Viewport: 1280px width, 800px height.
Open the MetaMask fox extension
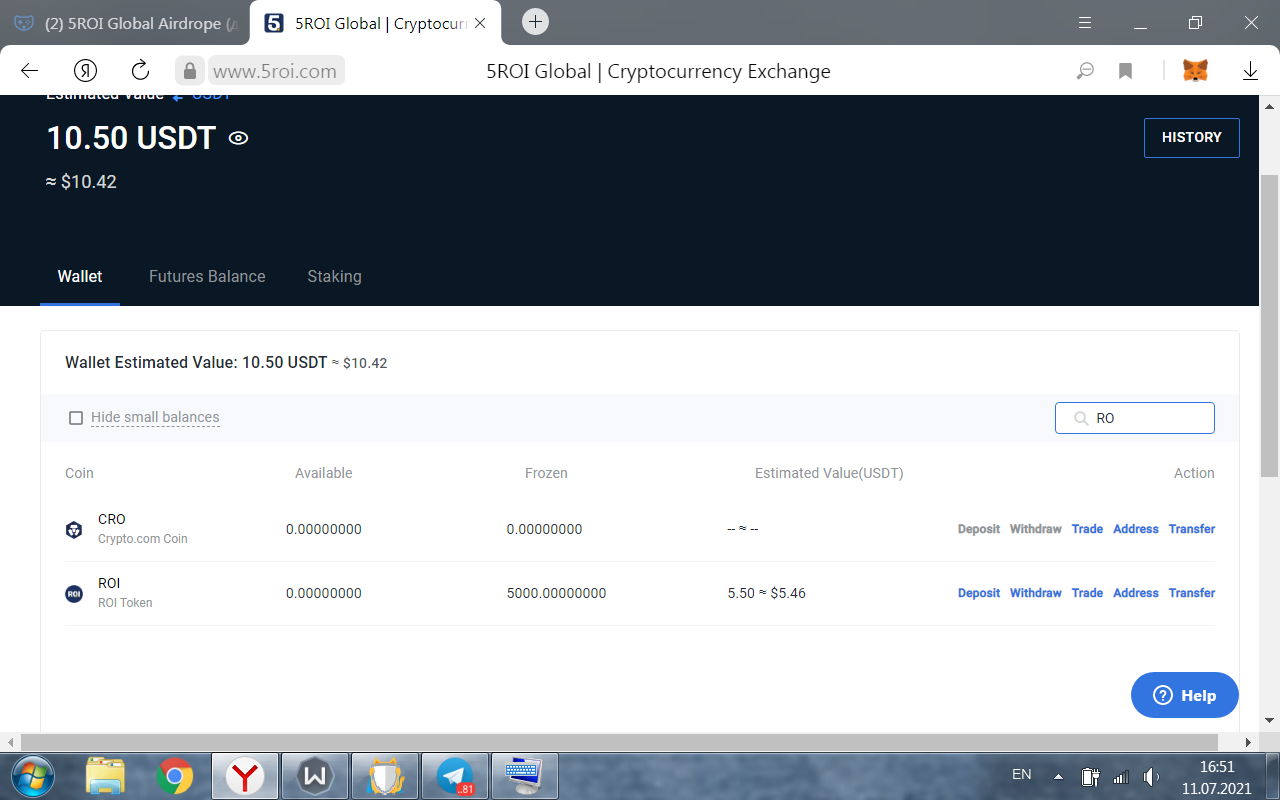(1195, 70)
